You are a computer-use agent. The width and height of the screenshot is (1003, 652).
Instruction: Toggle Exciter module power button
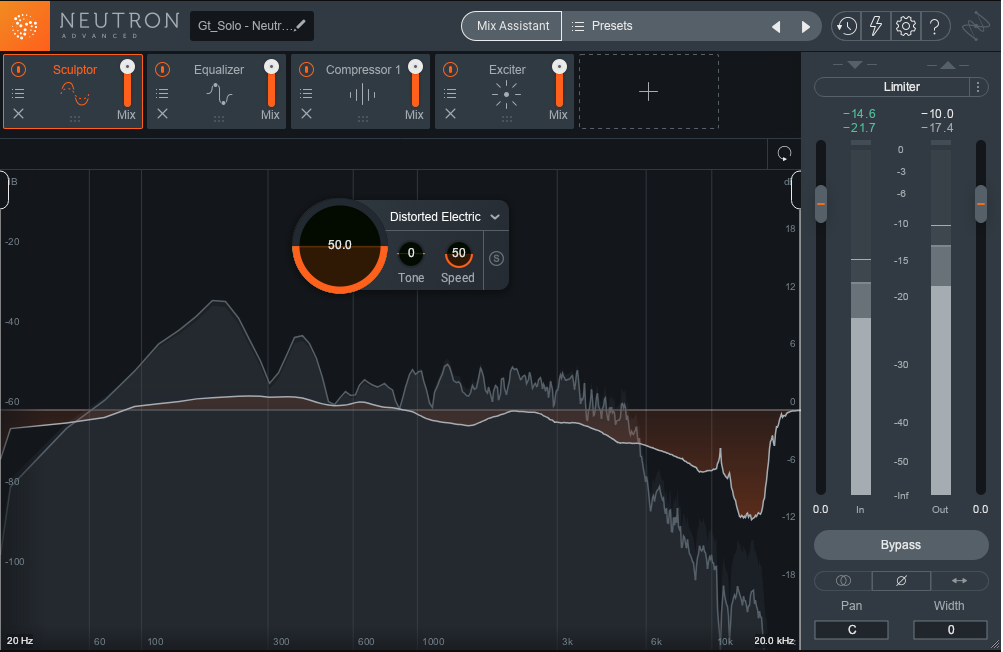[x=450, y=69]
